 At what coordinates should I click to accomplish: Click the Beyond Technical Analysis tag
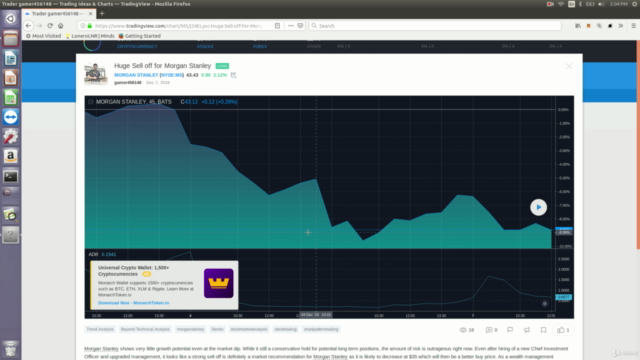(x=145, y=329)
